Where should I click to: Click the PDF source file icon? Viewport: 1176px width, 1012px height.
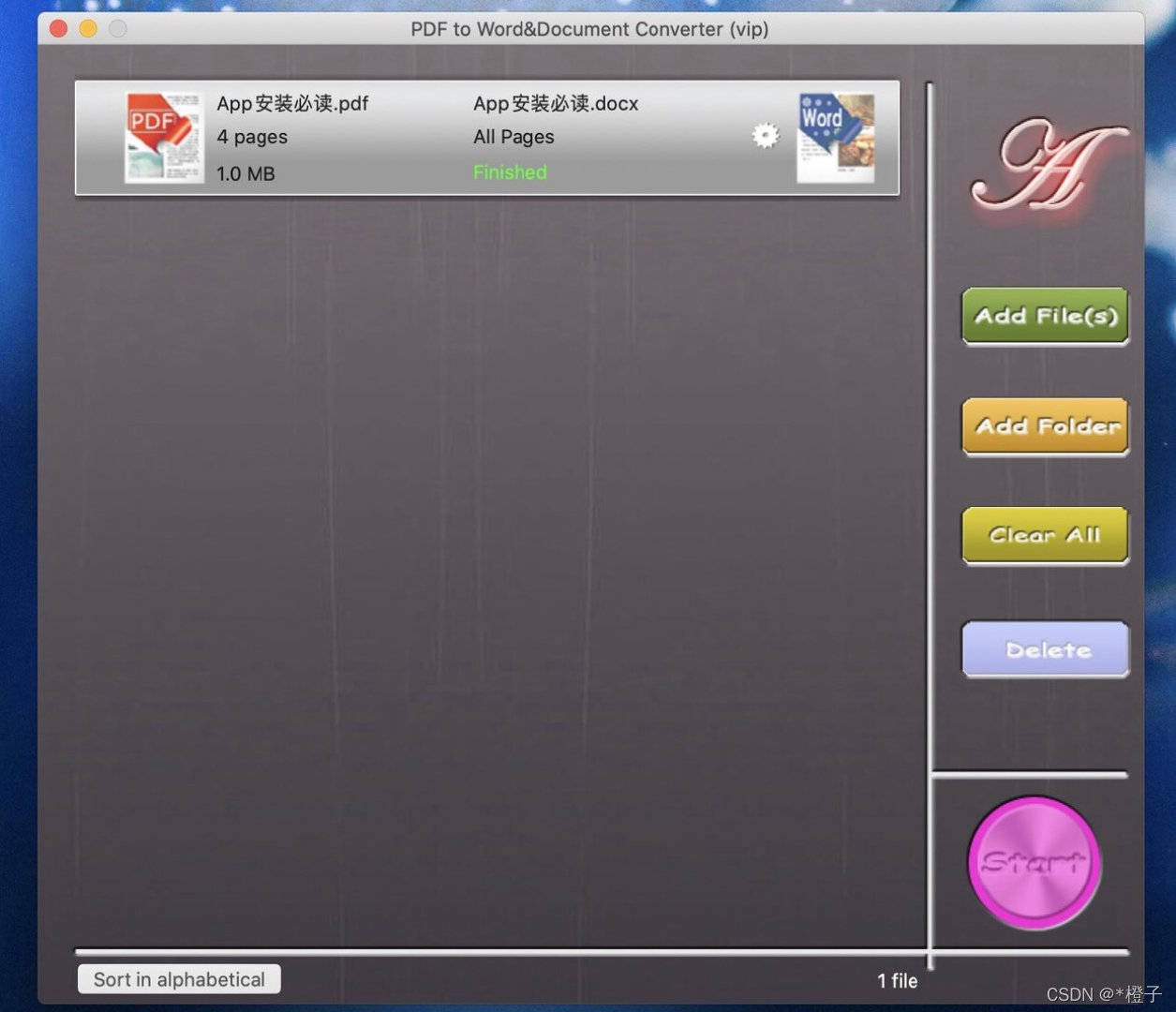(x=163, y=138)
